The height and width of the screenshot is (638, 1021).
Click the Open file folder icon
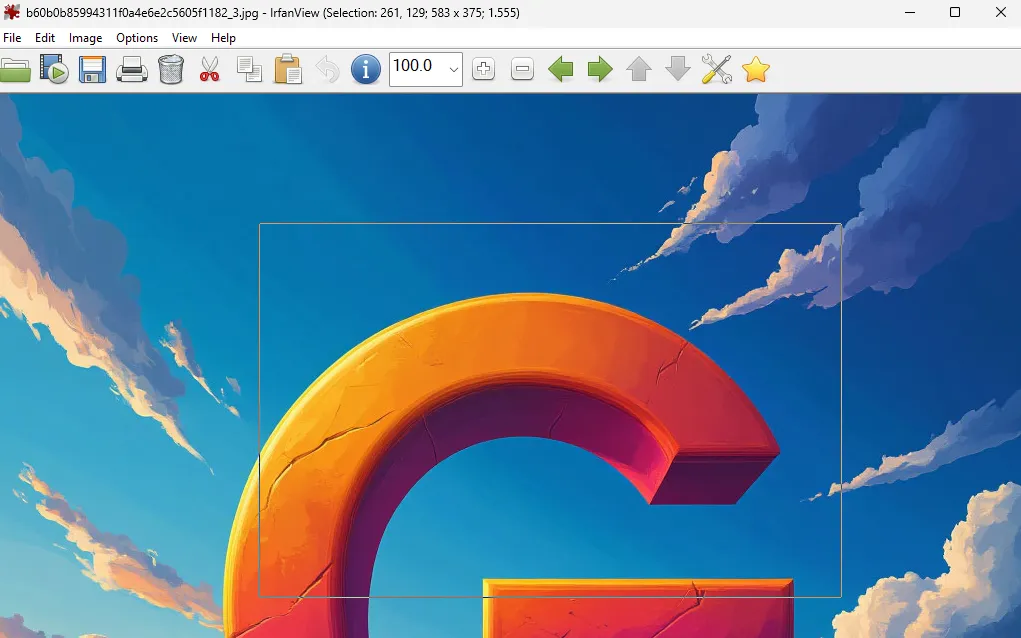click(15, 69)
